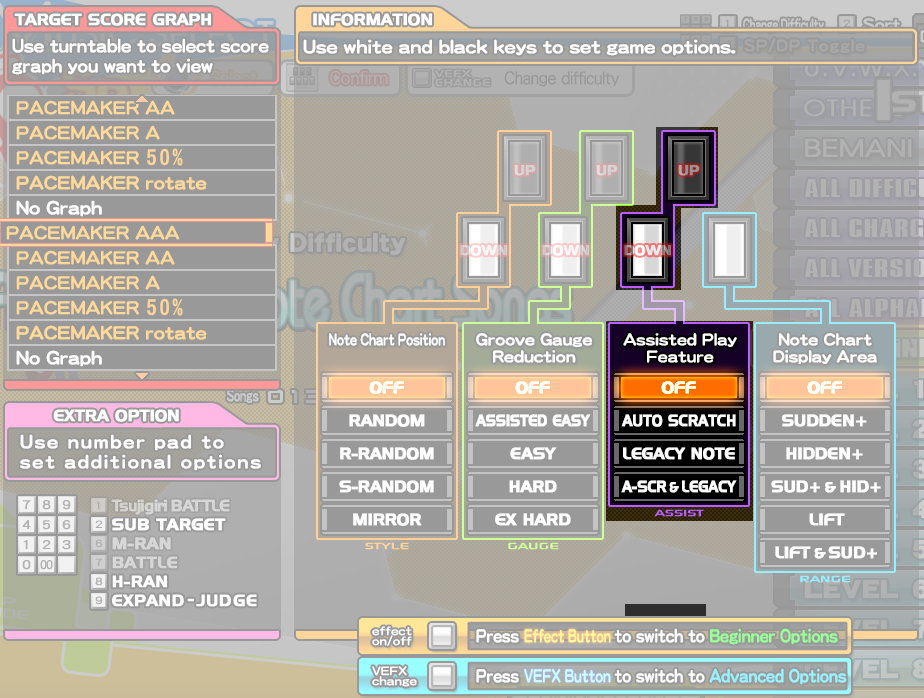Click up arrow atop target score list
924x698 pixels.
click(142, 98)
